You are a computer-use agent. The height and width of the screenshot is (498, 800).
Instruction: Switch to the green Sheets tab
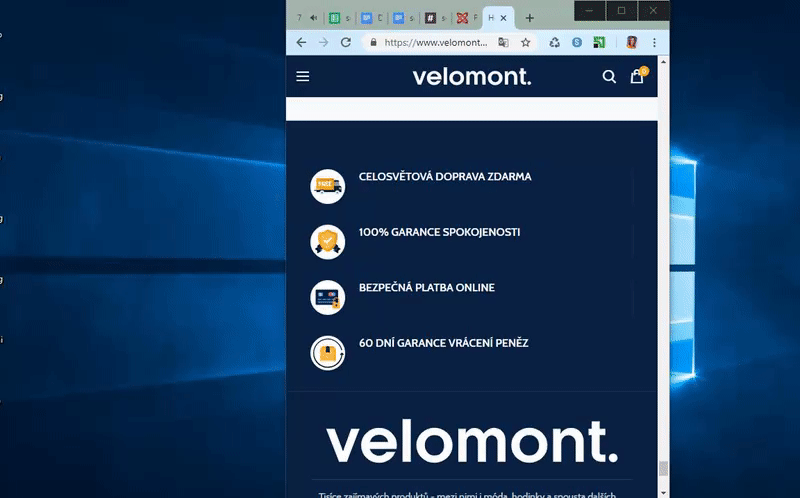point(334,18)
